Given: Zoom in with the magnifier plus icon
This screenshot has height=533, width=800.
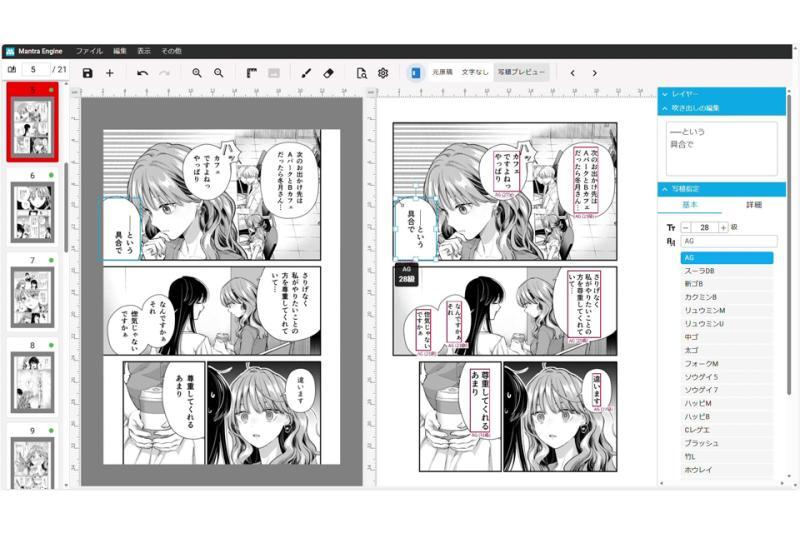Looking at the screenshot, I should 197,73.
